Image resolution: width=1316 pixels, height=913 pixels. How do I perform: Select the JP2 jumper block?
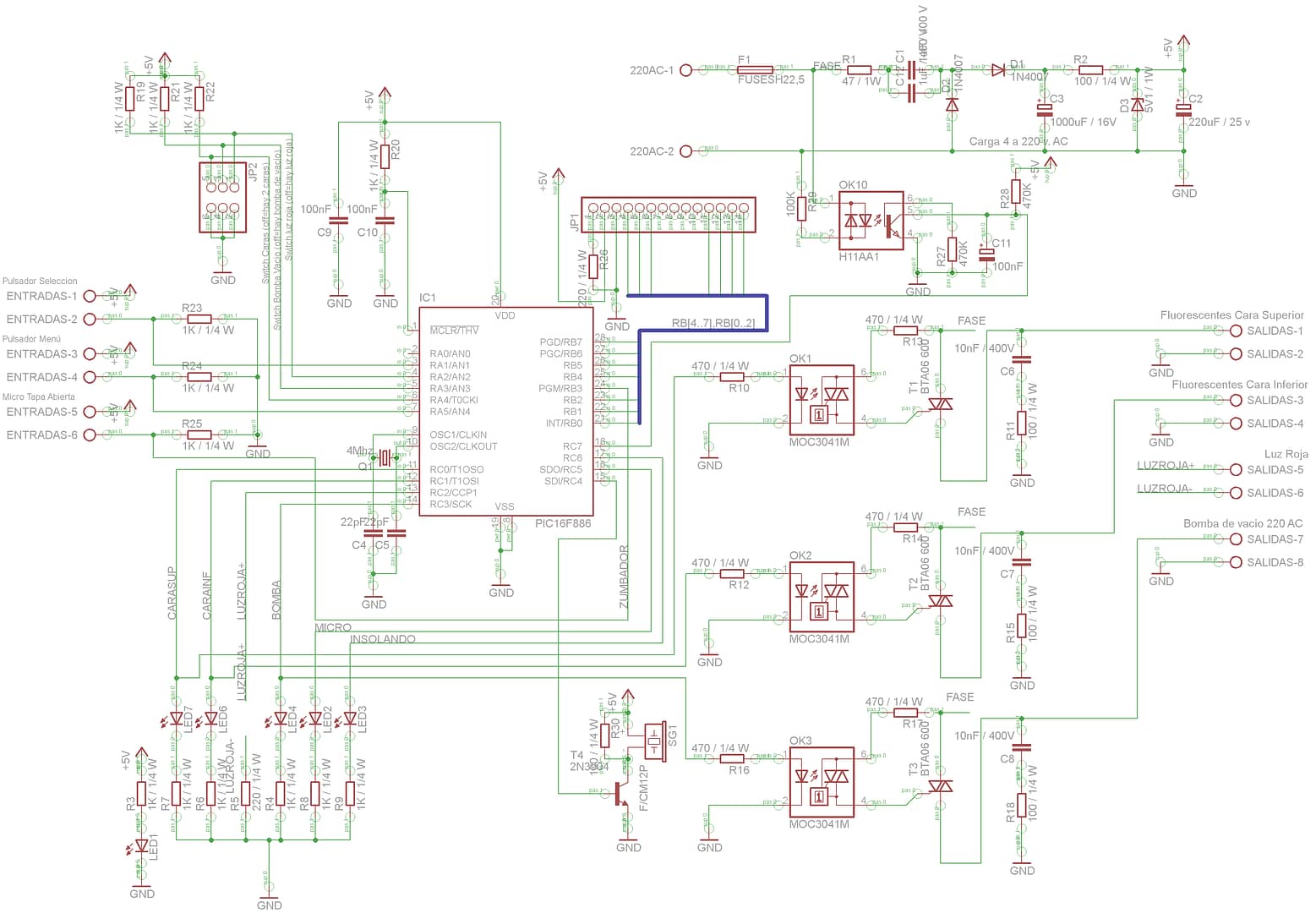tap(222, 198)
